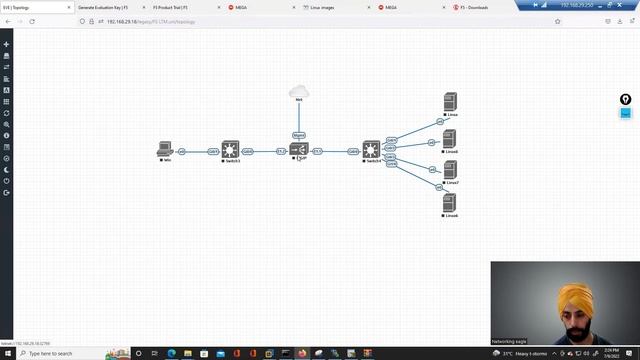Click the blue button below the lightbulb
Screen dimensions: 640x360
[625, 113]
